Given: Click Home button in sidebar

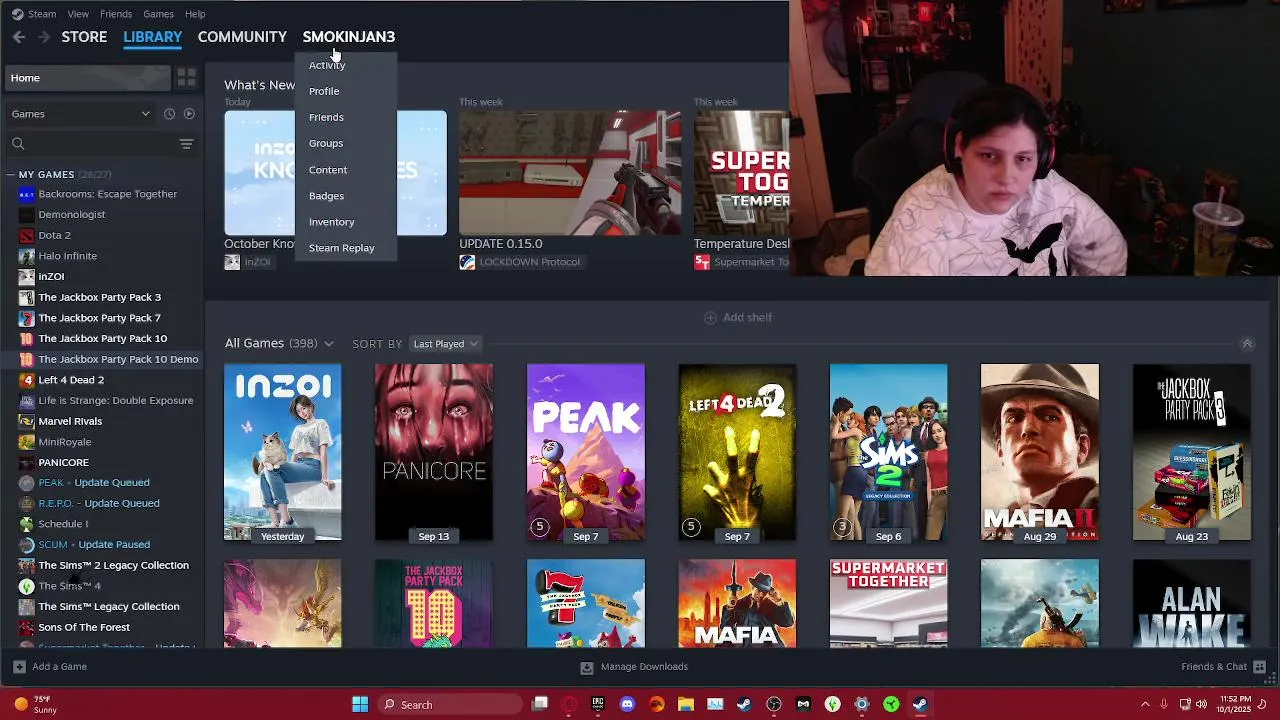Looking at the screenshot, I should click(x=88, y=78).
